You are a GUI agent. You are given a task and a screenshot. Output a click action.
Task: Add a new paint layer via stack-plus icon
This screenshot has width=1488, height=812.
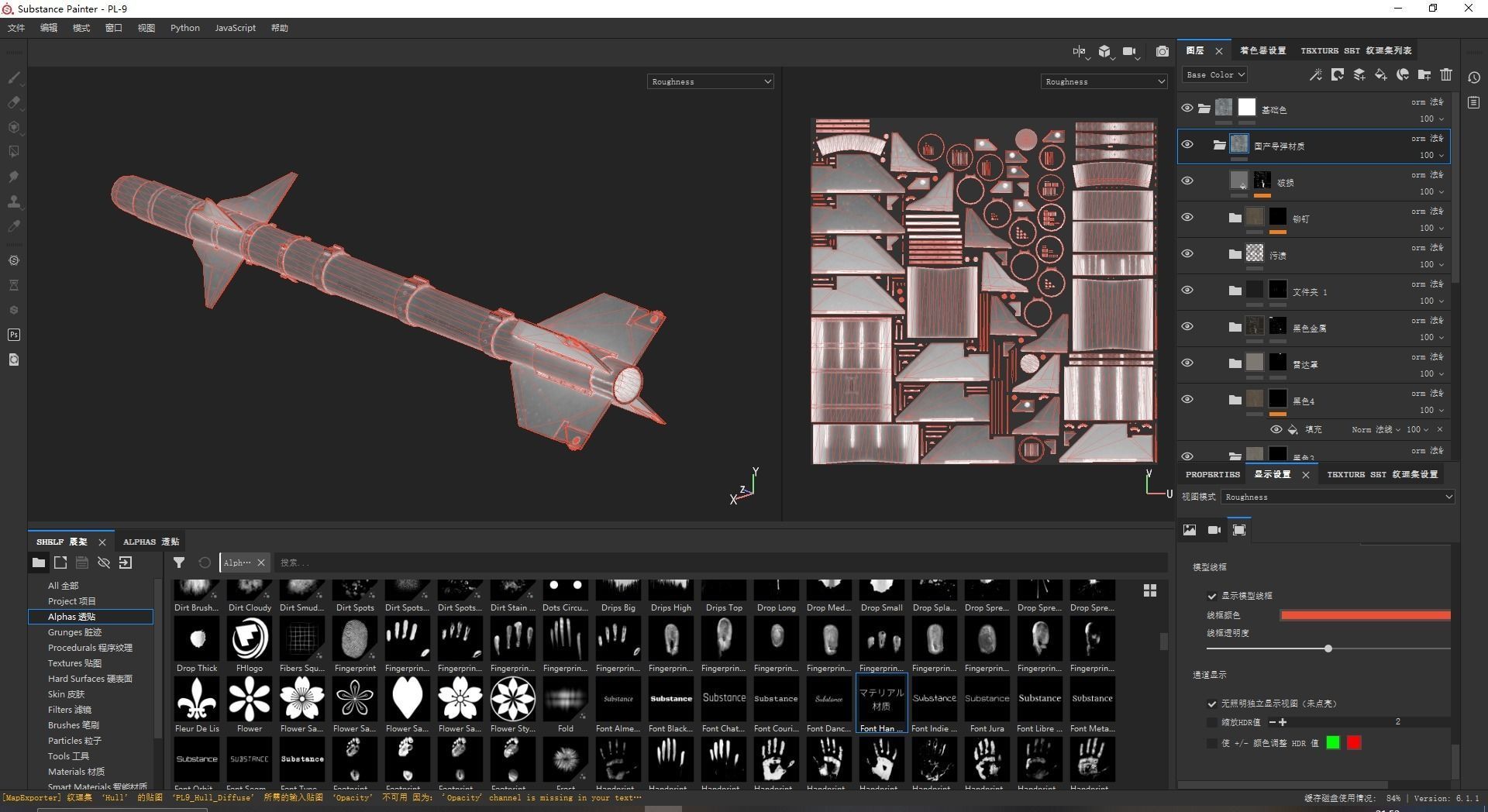(1359, 74)
